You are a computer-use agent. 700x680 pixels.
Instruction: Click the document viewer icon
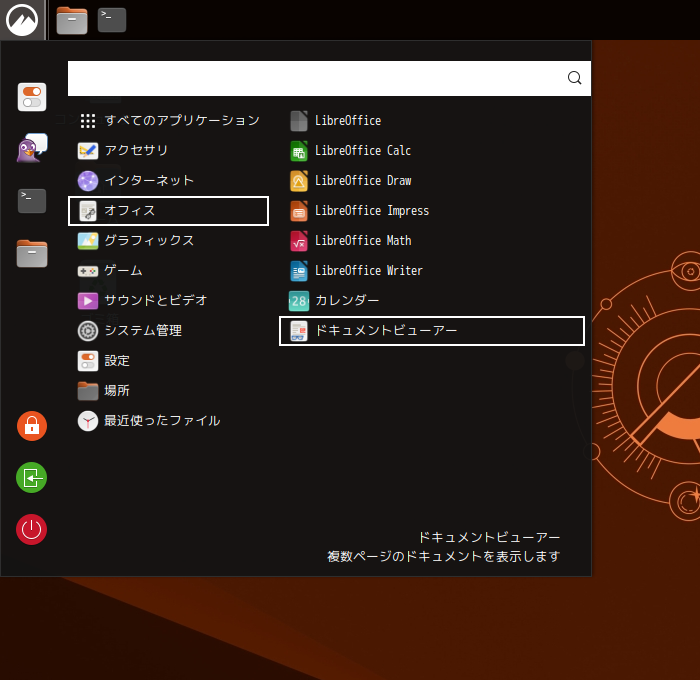[x=299, y=331]
